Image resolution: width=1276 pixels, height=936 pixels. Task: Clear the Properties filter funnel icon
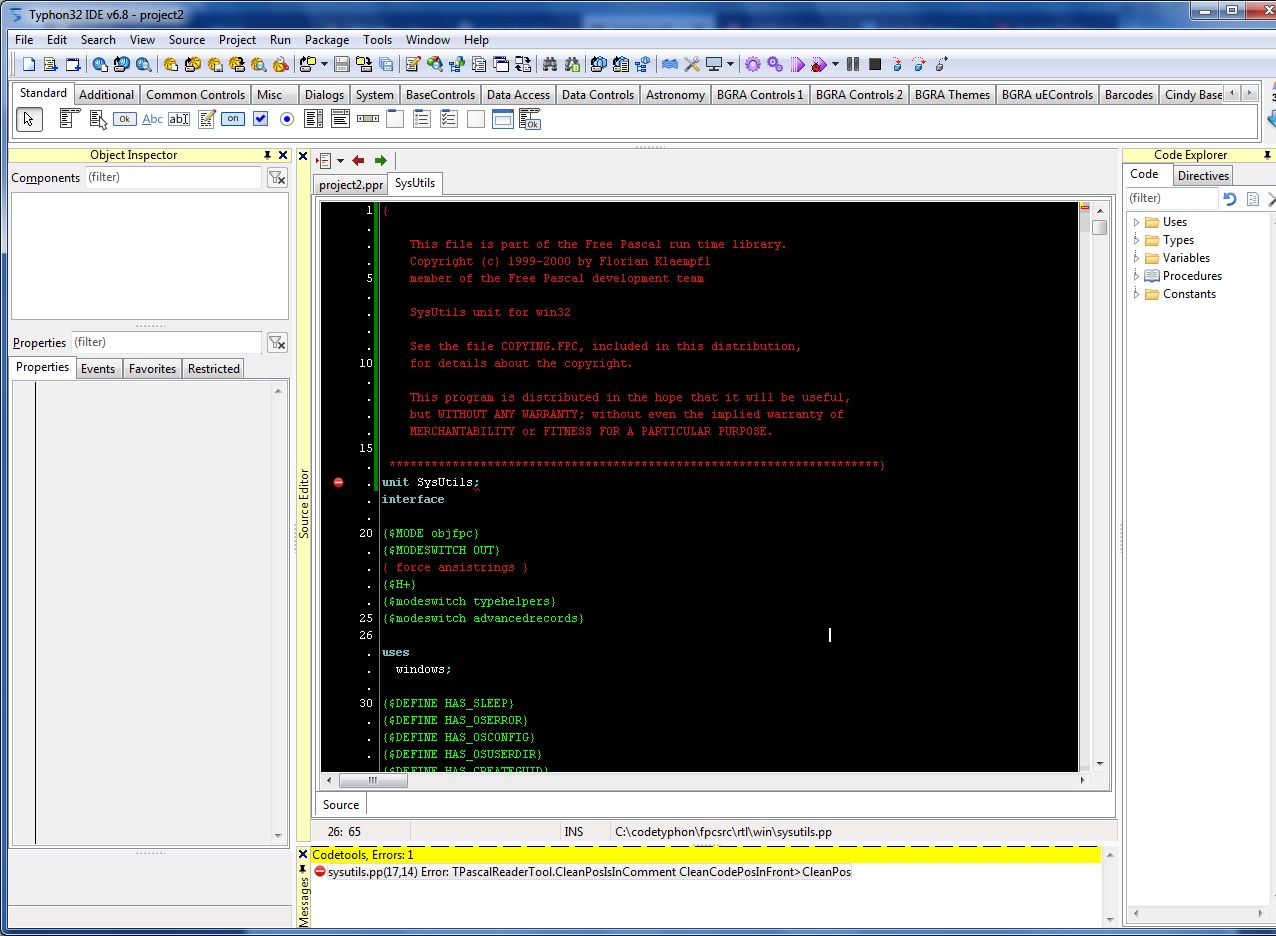276,342
